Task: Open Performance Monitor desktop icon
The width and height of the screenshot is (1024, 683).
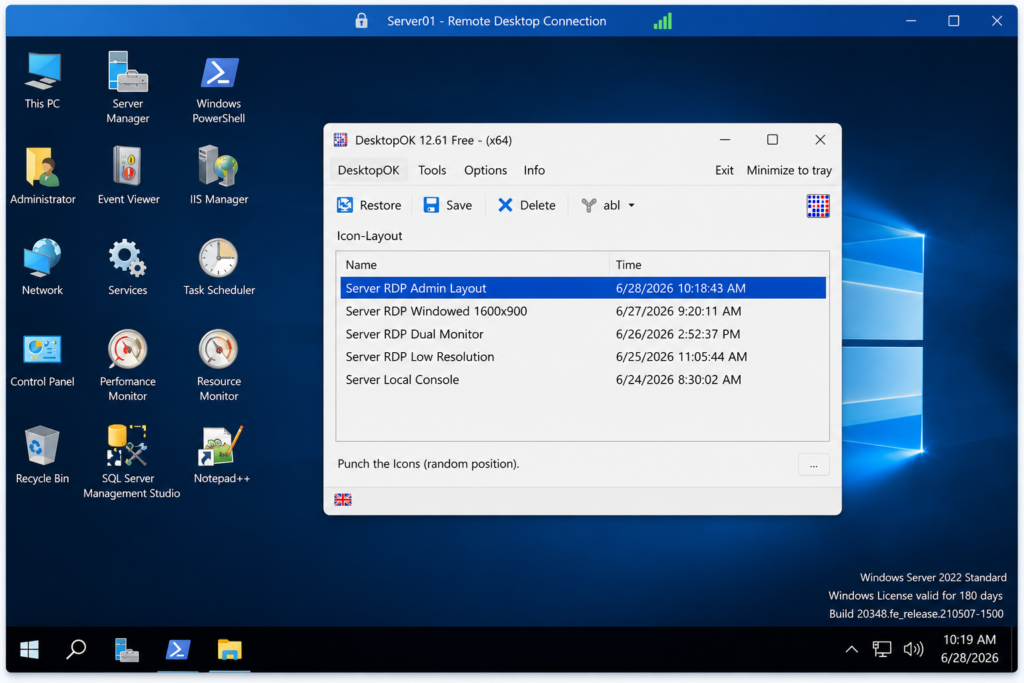Action: point(128,366)
